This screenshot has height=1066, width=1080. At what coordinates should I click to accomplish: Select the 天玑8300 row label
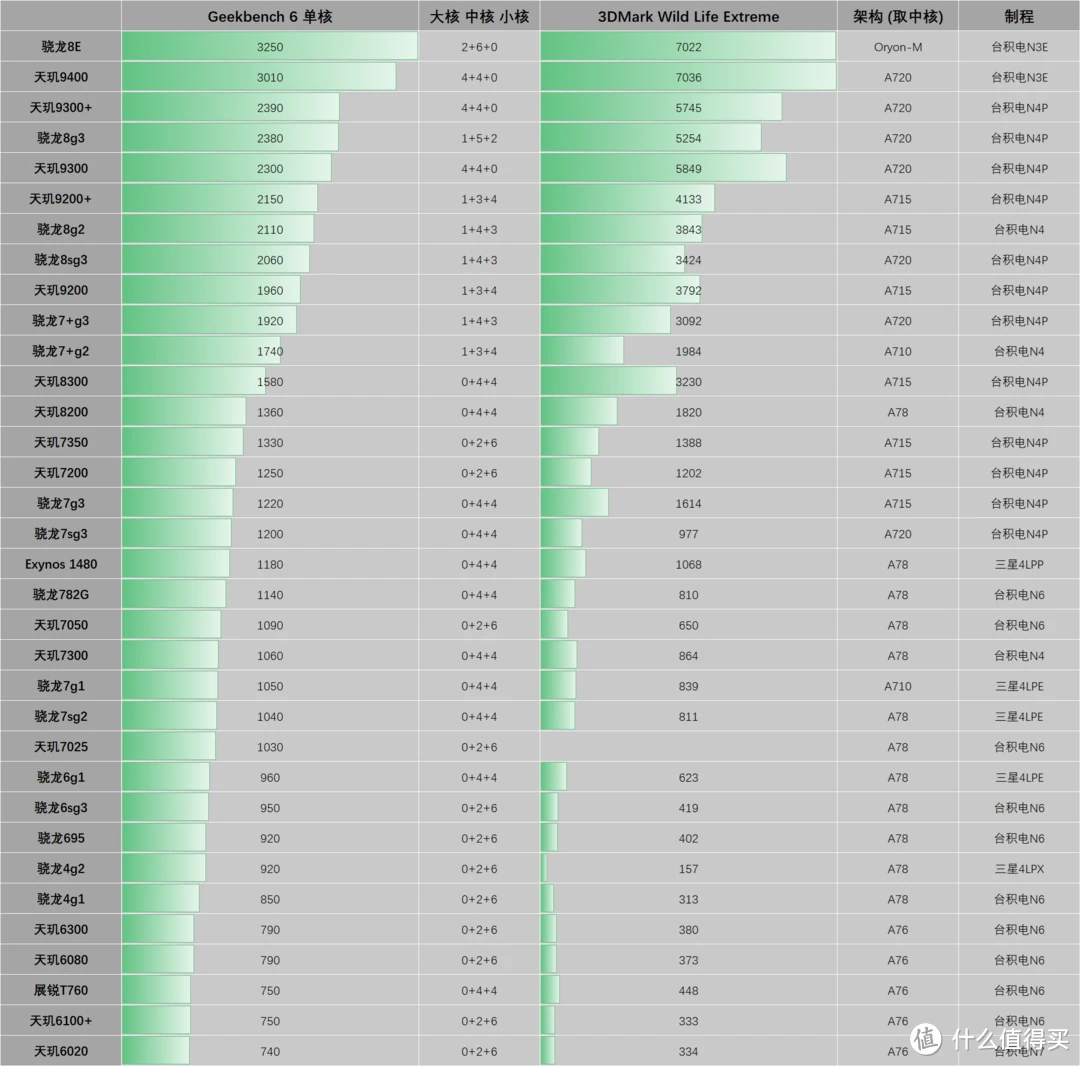pos(61,382)
